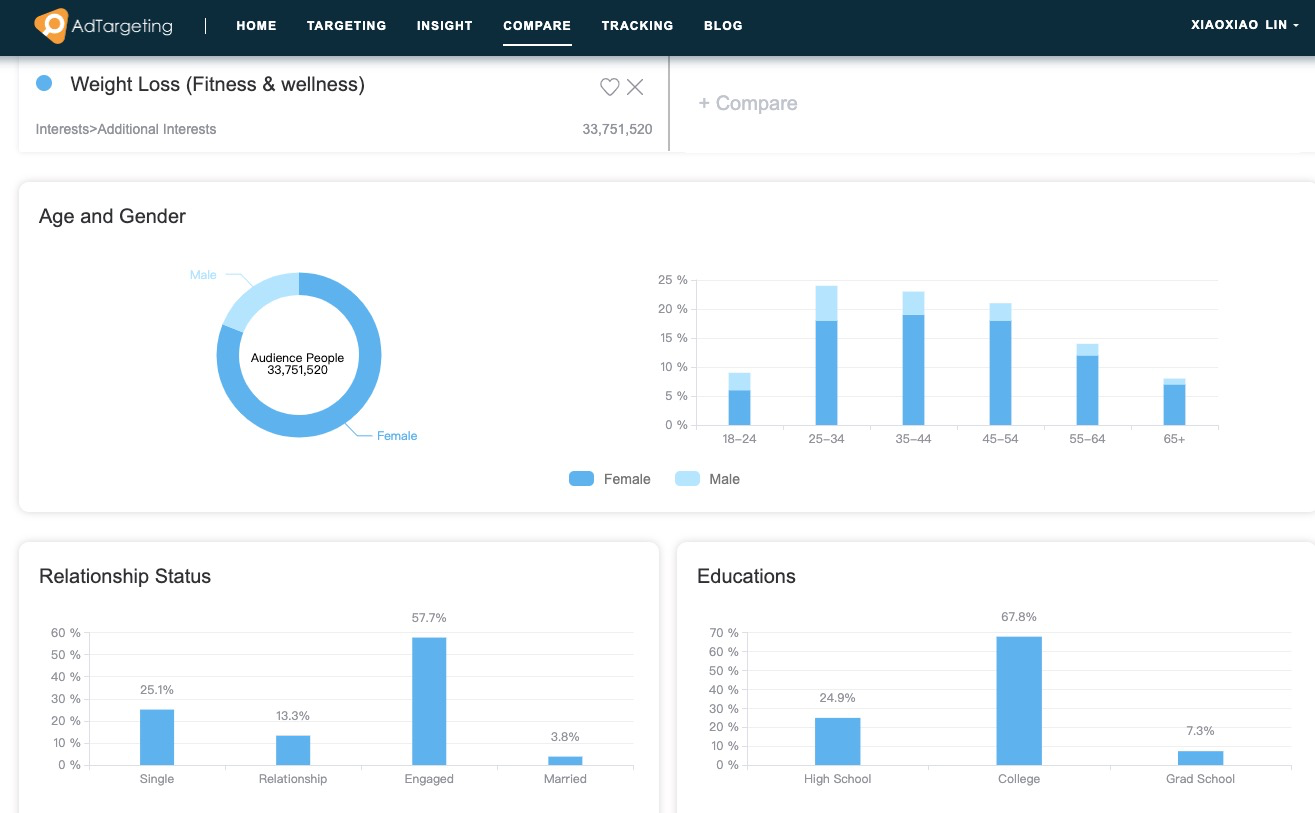Switch to the TARGETING menu item
This screenshot has width=1315, height=813.
point(346,26)
